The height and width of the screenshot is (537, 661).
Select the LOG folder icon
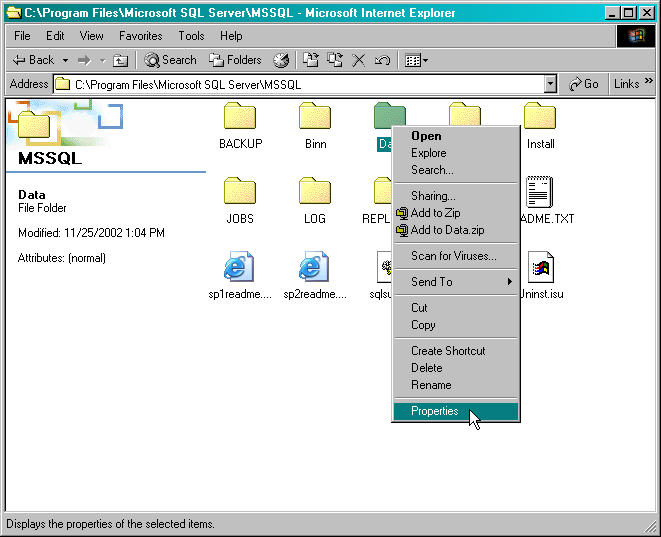point(315,191)
